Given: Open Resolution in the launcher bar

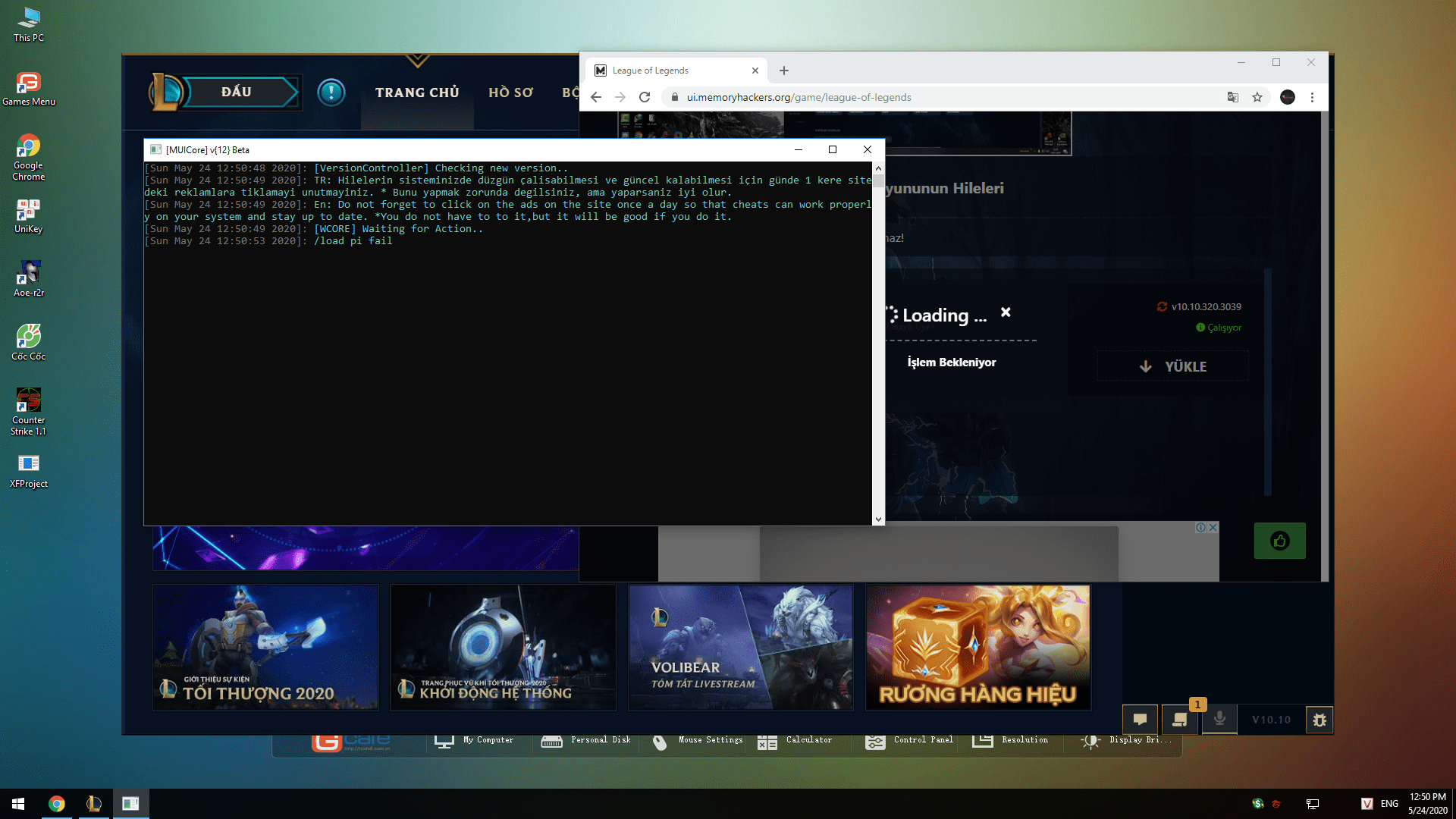Looking at the screenshot, I should pos(1010,741).
